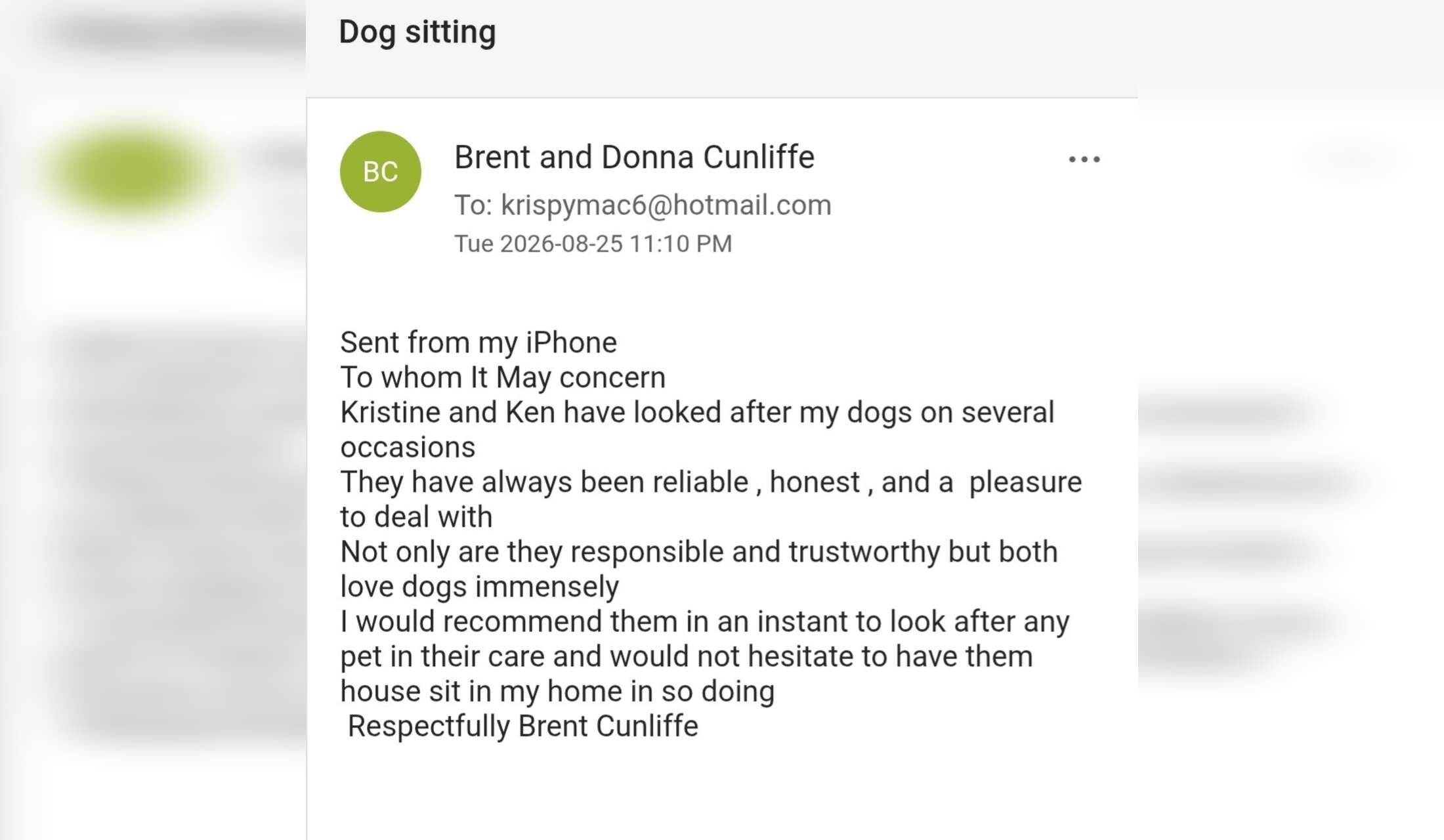Click the Dog sitting subject heading

417,32
